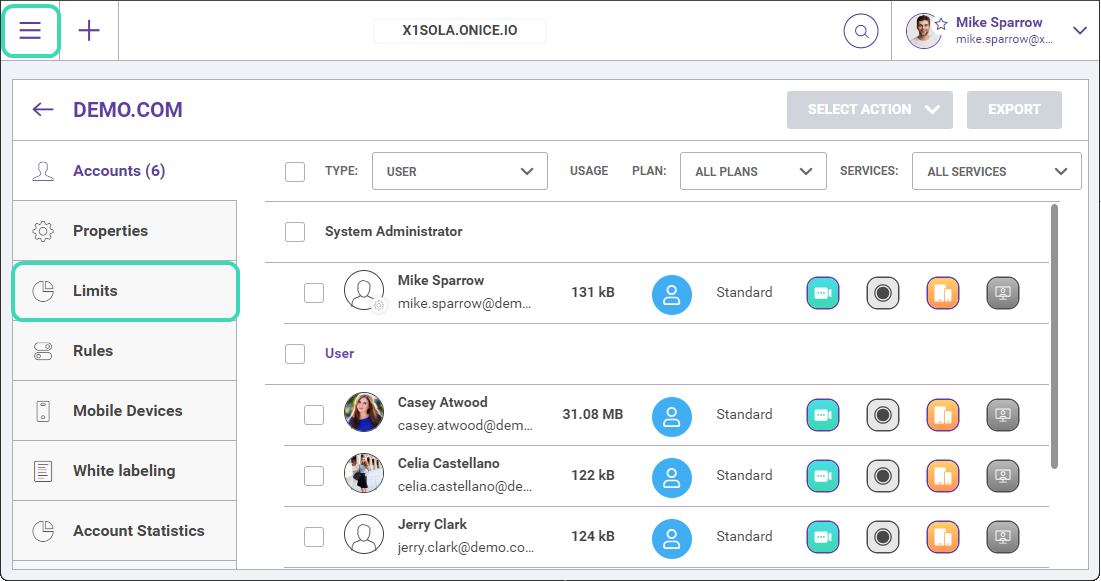Click the EXPORT button
This screenshot has height=581, width=1101.
click(1014, 110)
